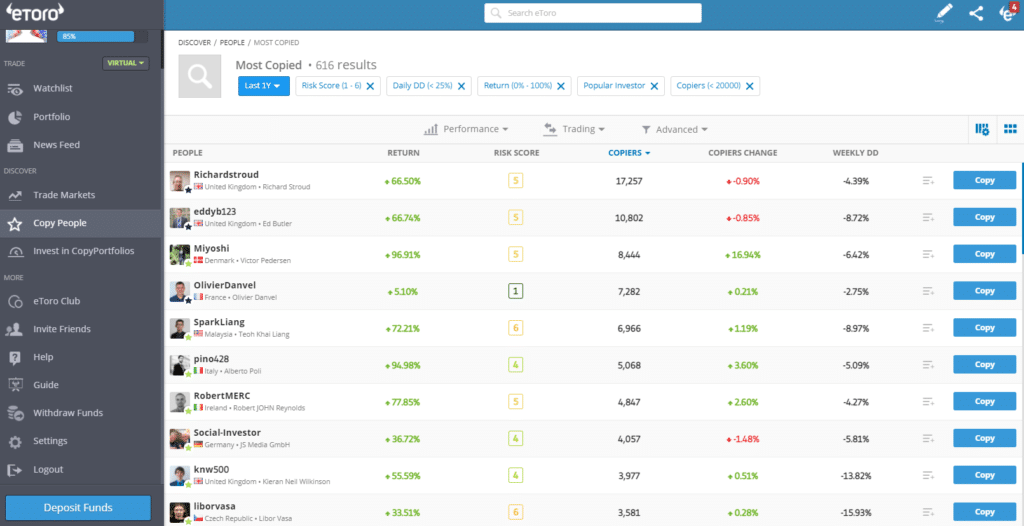Open the Help question icon
This screenshot has height=526, width=1024.
click(15, 357)
